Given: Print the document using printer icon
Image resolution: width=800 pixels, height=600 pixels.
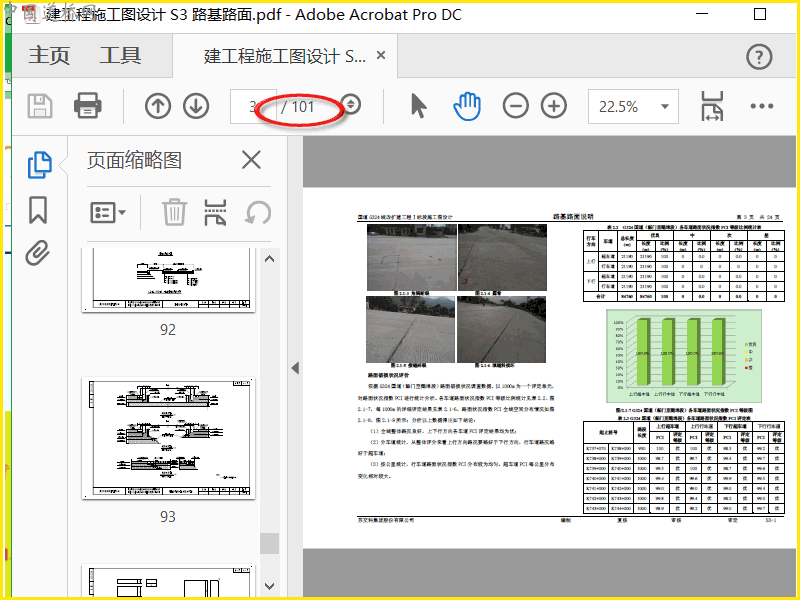Looking at the screenshot, I should [x=87, y=106].
